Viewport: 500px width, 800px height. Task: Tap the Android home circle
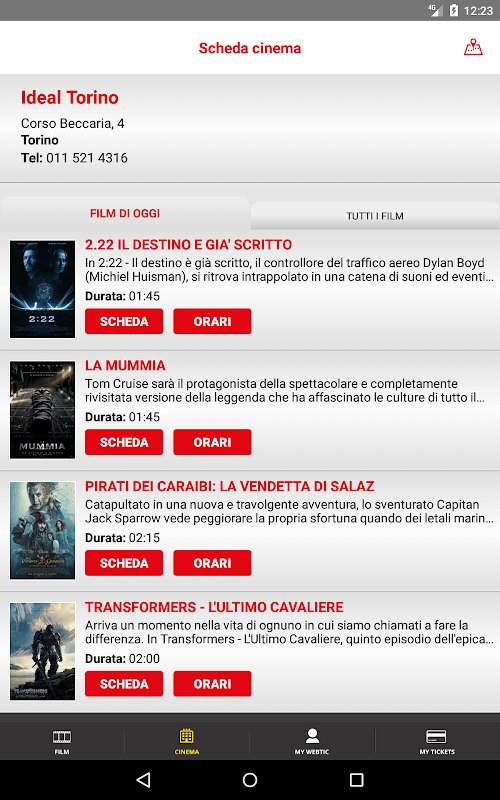pos(250,779)
